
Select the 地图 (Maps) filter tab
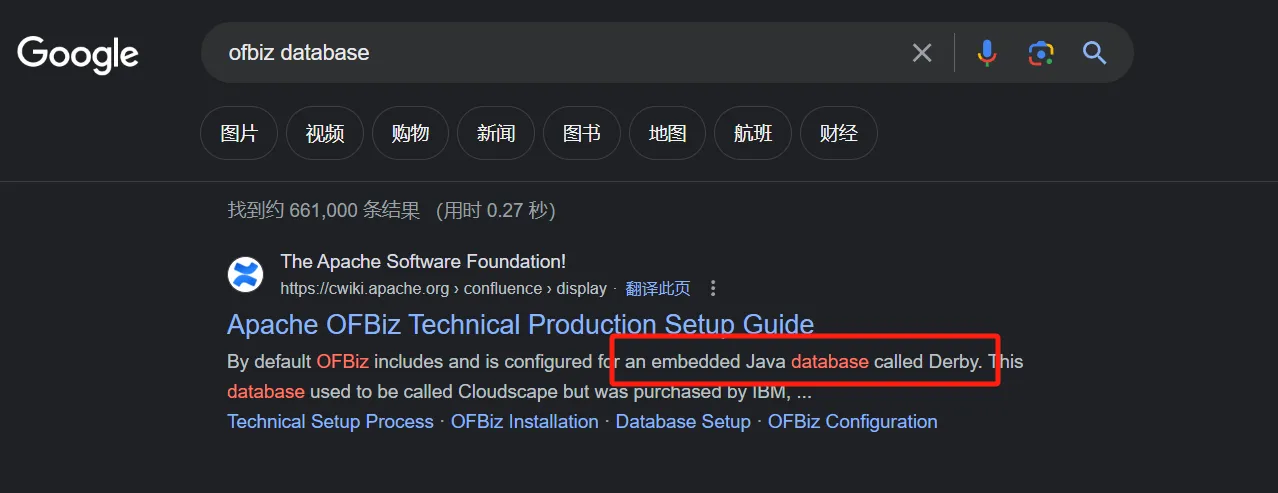tap(667, 133)
